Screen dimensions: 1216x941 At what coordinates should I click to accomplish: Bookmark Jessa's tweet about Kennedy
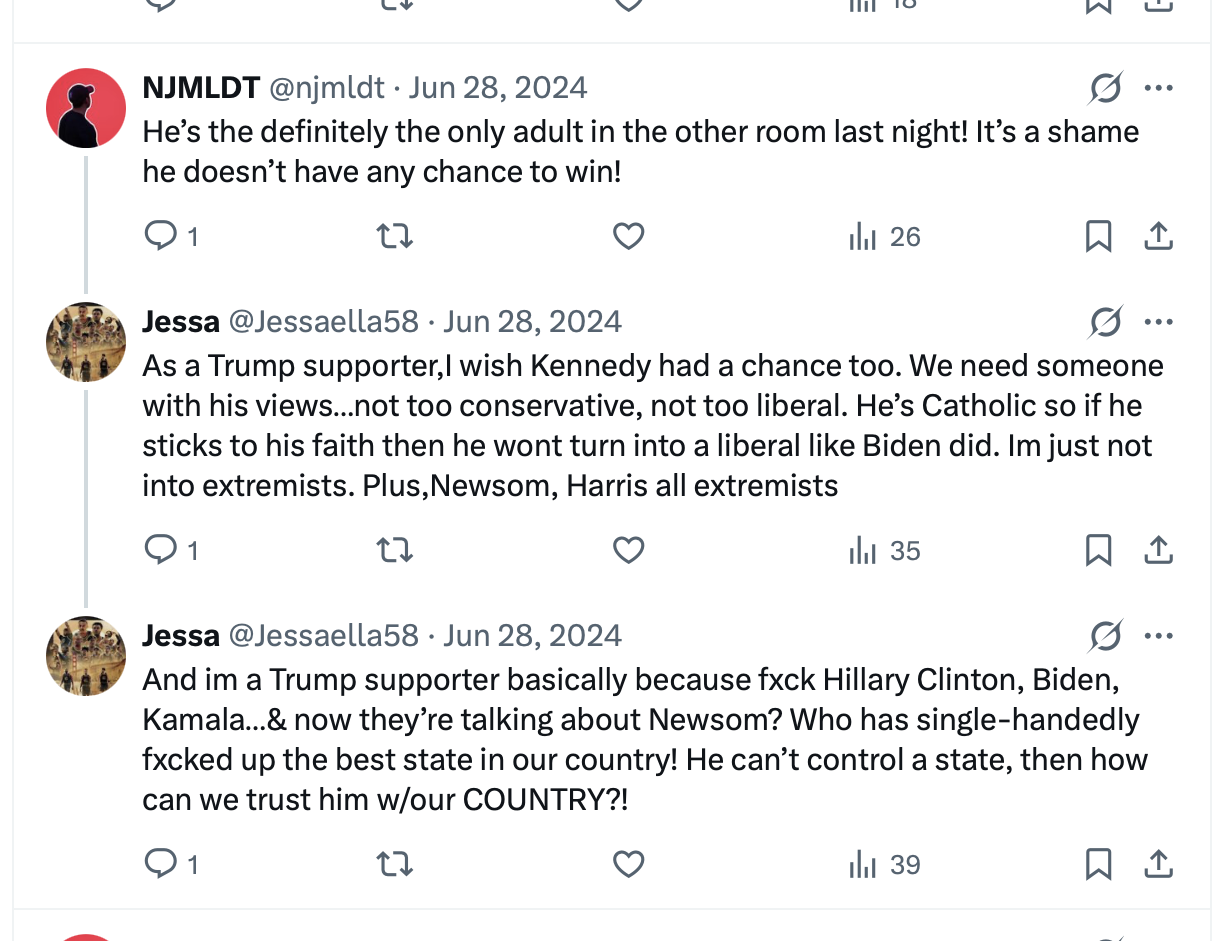tap(1098, 551)
